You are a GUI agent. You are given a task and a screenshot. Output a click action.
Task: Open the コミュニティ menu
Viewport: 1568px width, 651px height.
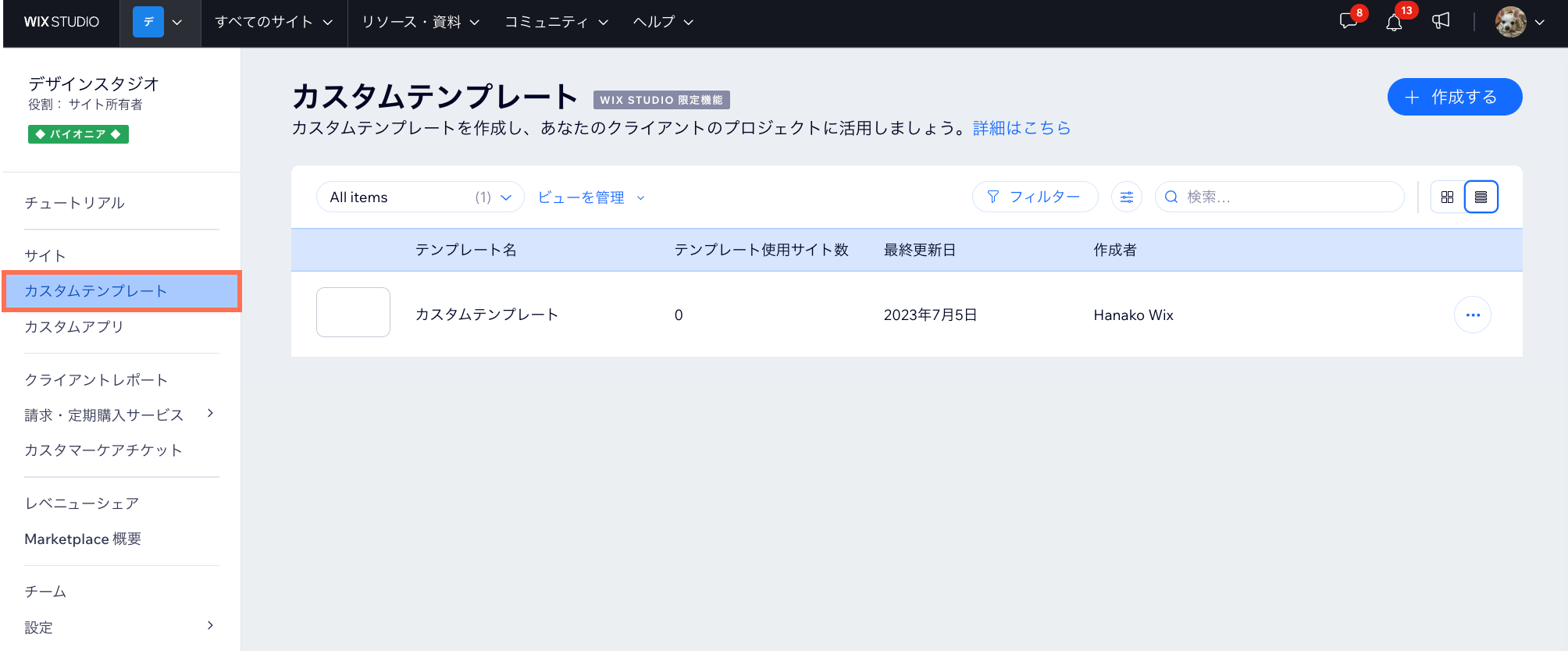coord(556,22)
